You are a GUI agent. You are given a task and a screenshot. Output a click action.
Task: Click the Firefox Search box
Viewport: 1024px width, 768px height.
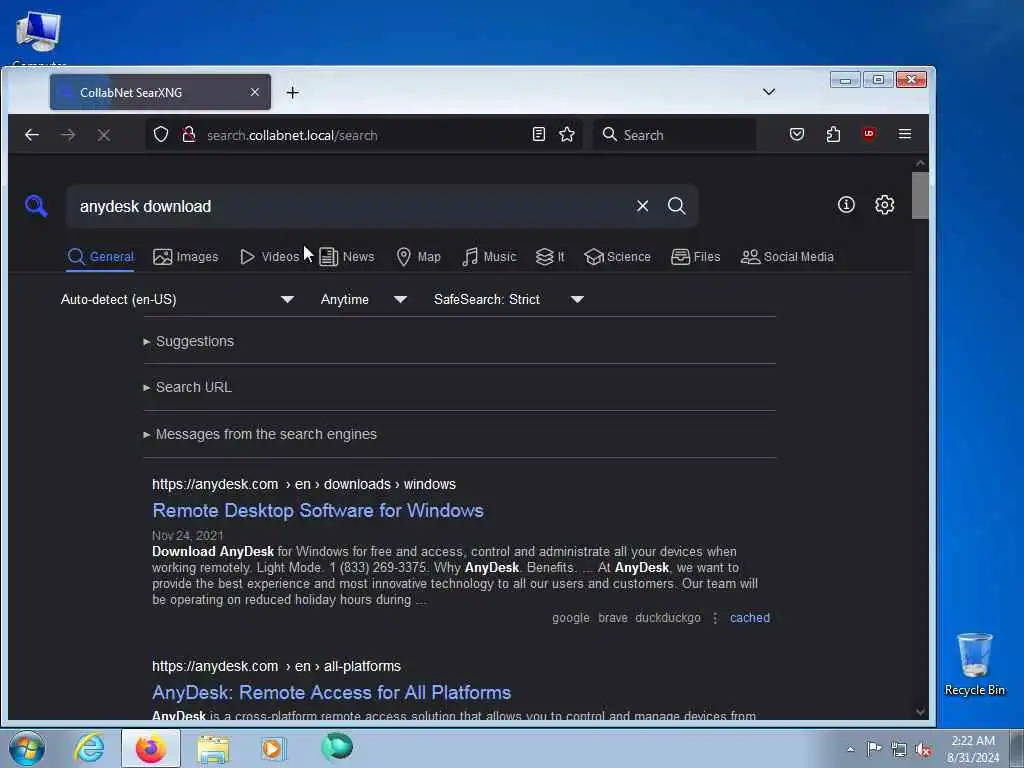coord(675,135)
